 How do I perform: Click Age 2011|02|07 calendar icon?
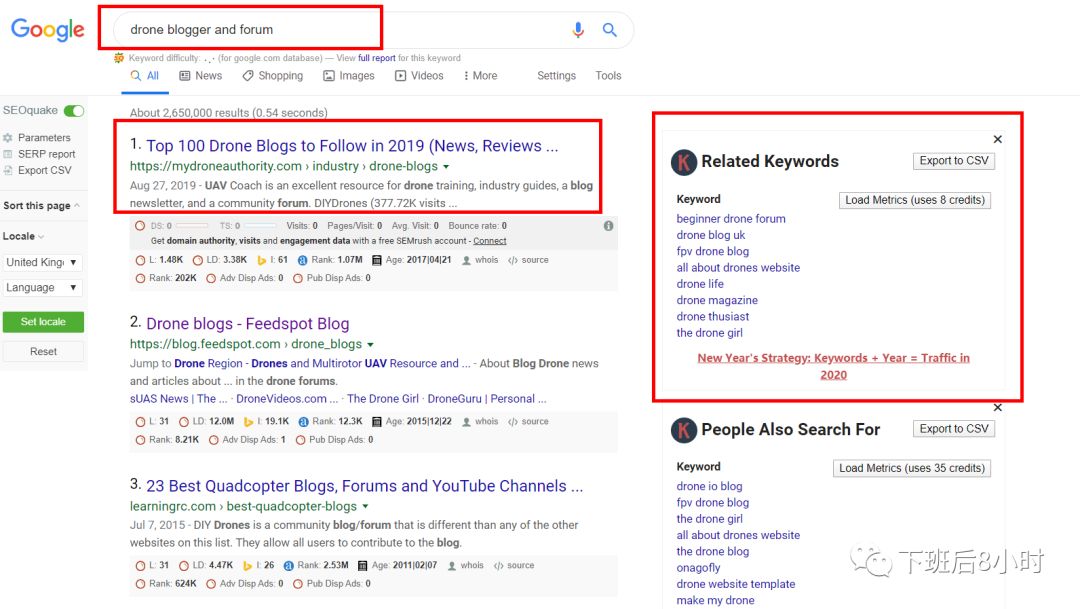click(362, 566)
